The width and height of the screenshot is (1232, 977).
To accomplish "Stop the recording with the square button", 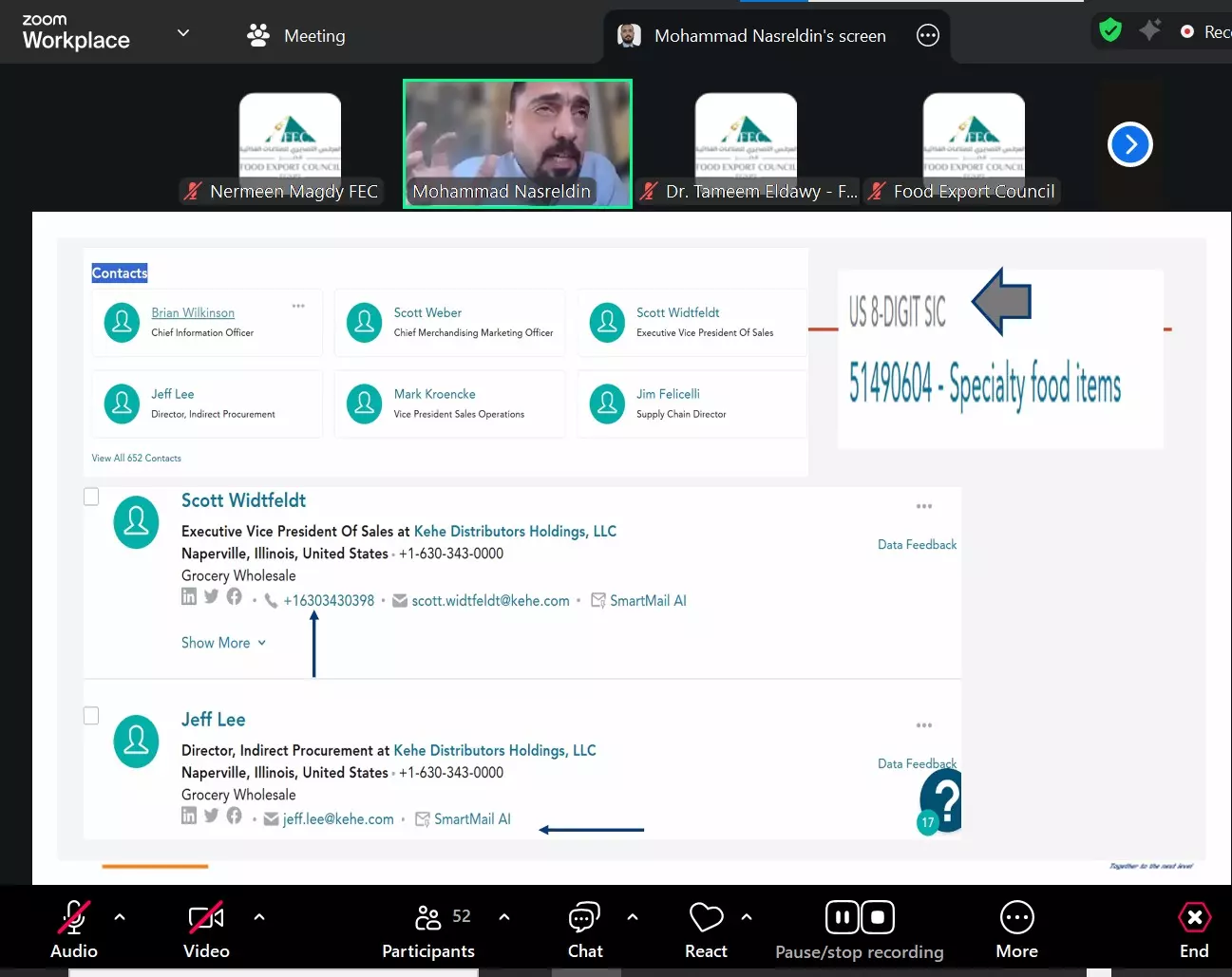I will click(x=878, y=917).
